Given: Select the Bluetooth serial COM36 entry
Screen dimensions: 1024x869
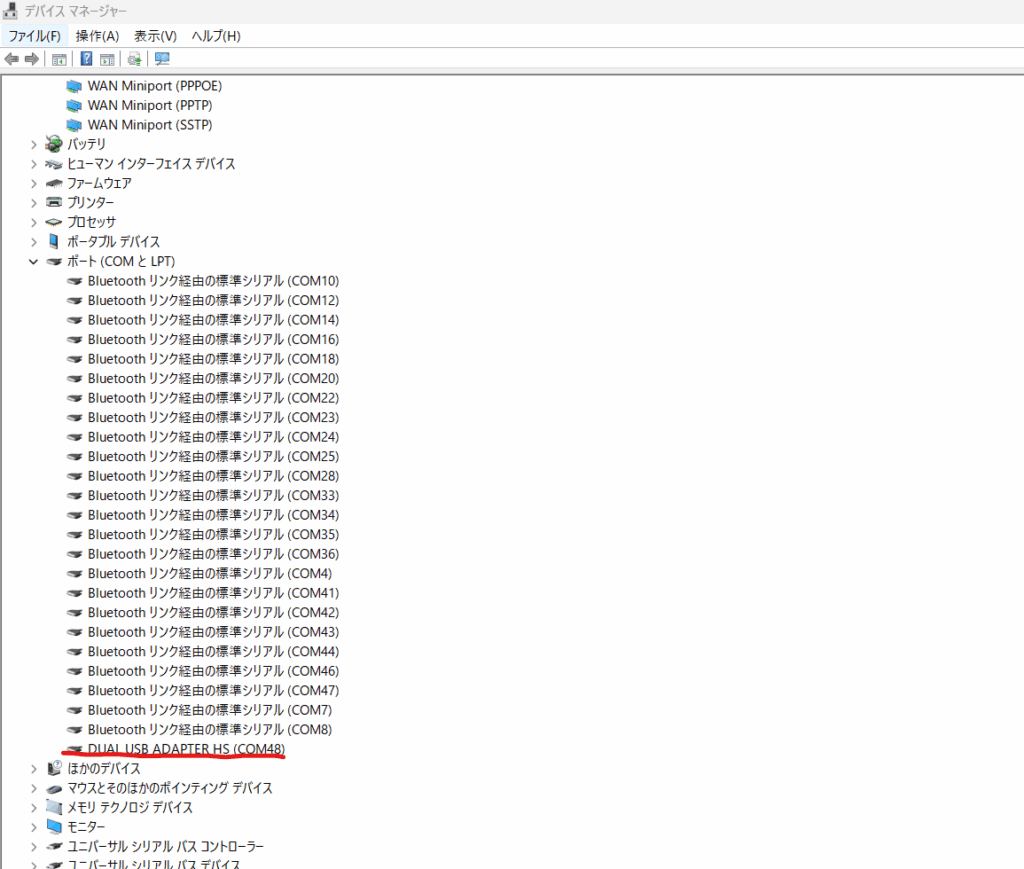Looking at the screenshot, I should 214,554.
